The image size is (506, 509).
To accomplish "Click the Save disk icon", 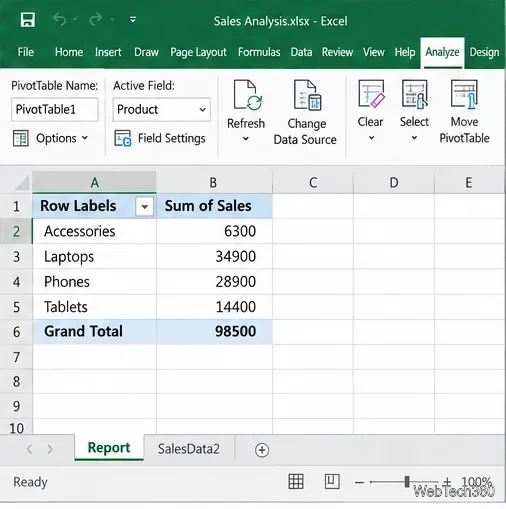I will coord(27,20).
